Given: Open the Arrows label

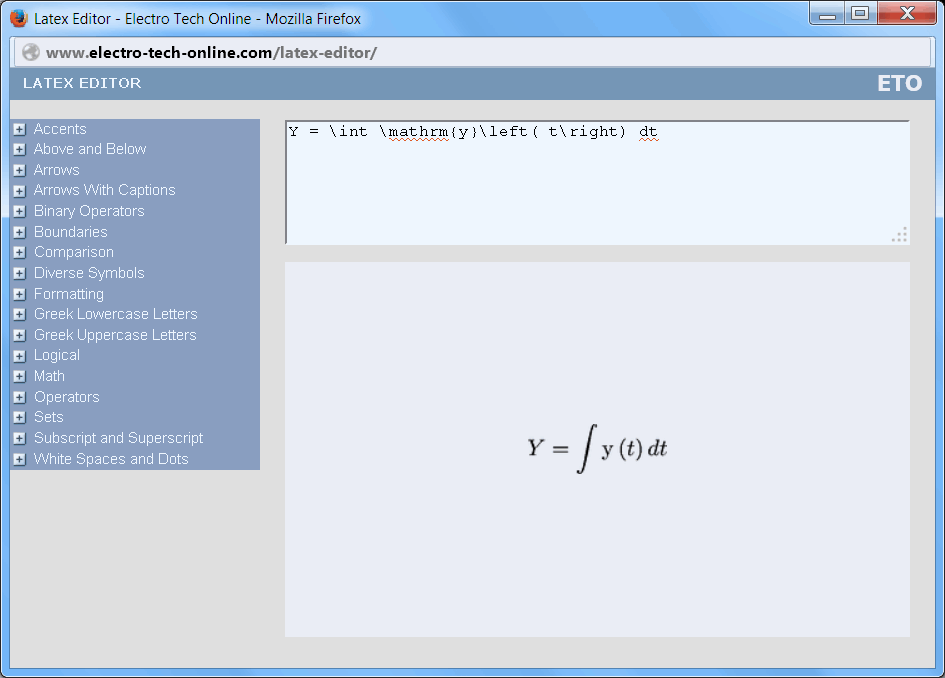Looking at the screenshot, I should pos(57,170).
